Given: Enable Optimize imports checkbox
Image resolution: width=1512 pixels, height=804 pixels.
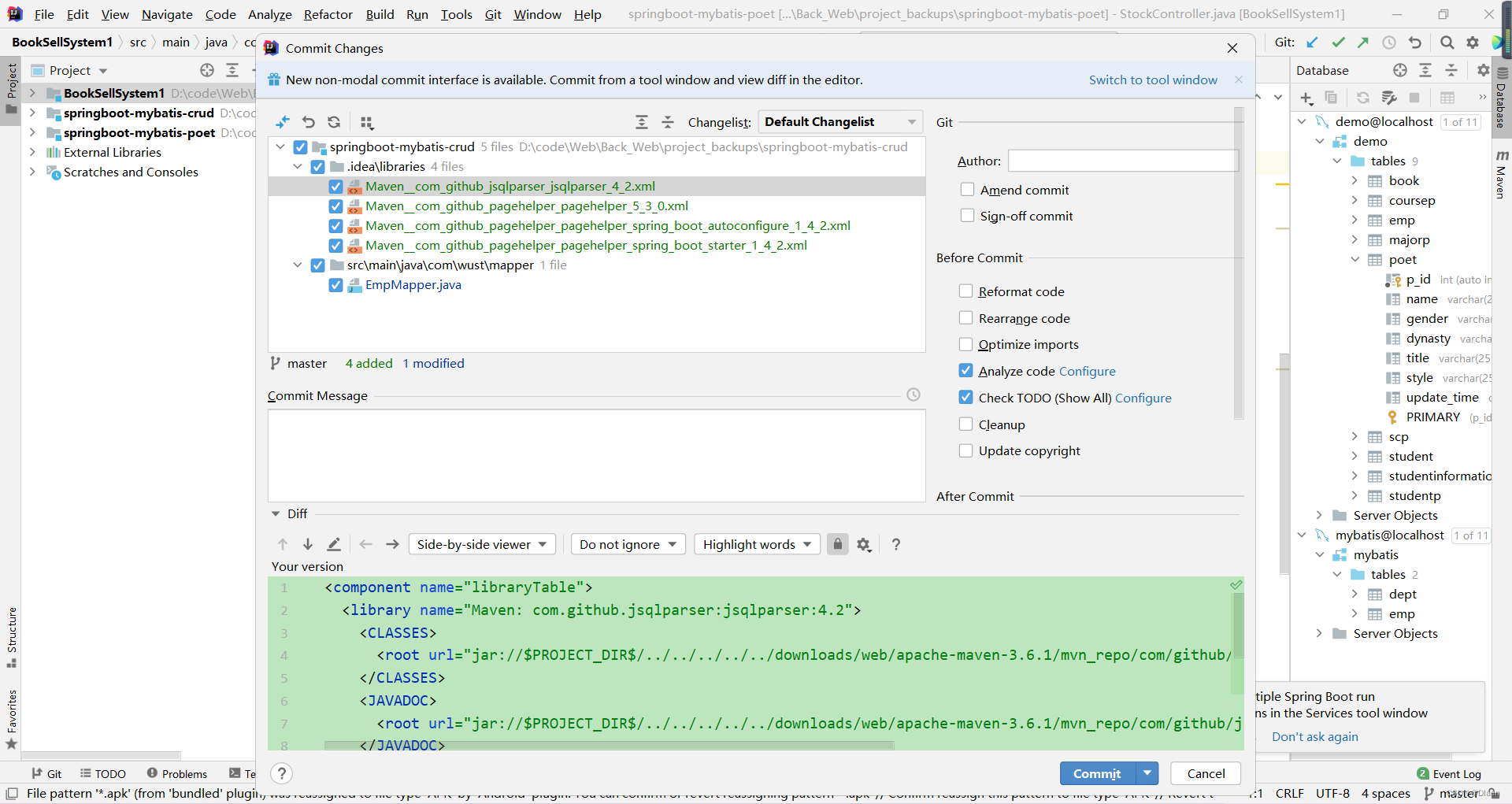Looking at the screenshot, I should coord(965,344).
